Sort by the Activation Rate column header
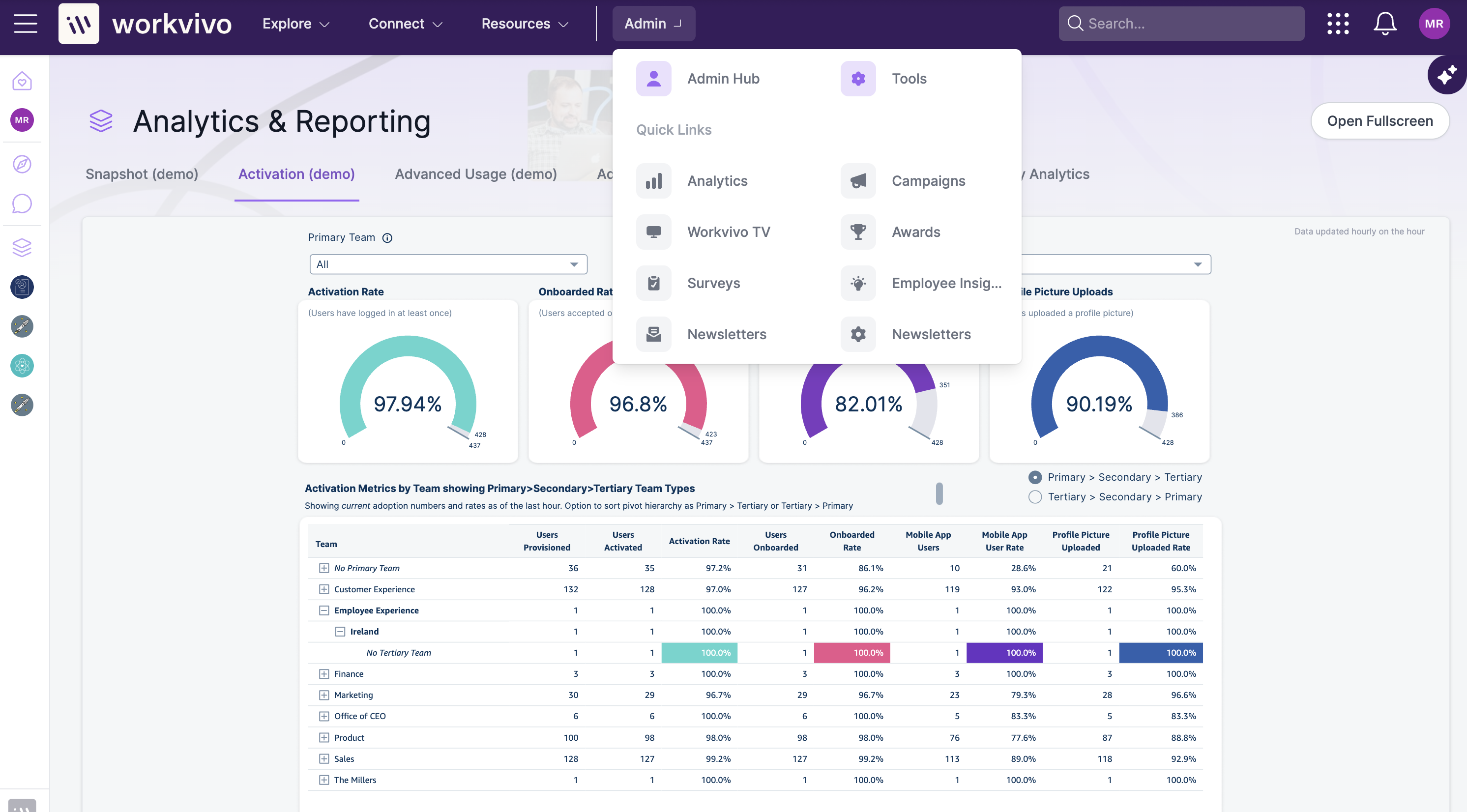 tap(699, 541)
